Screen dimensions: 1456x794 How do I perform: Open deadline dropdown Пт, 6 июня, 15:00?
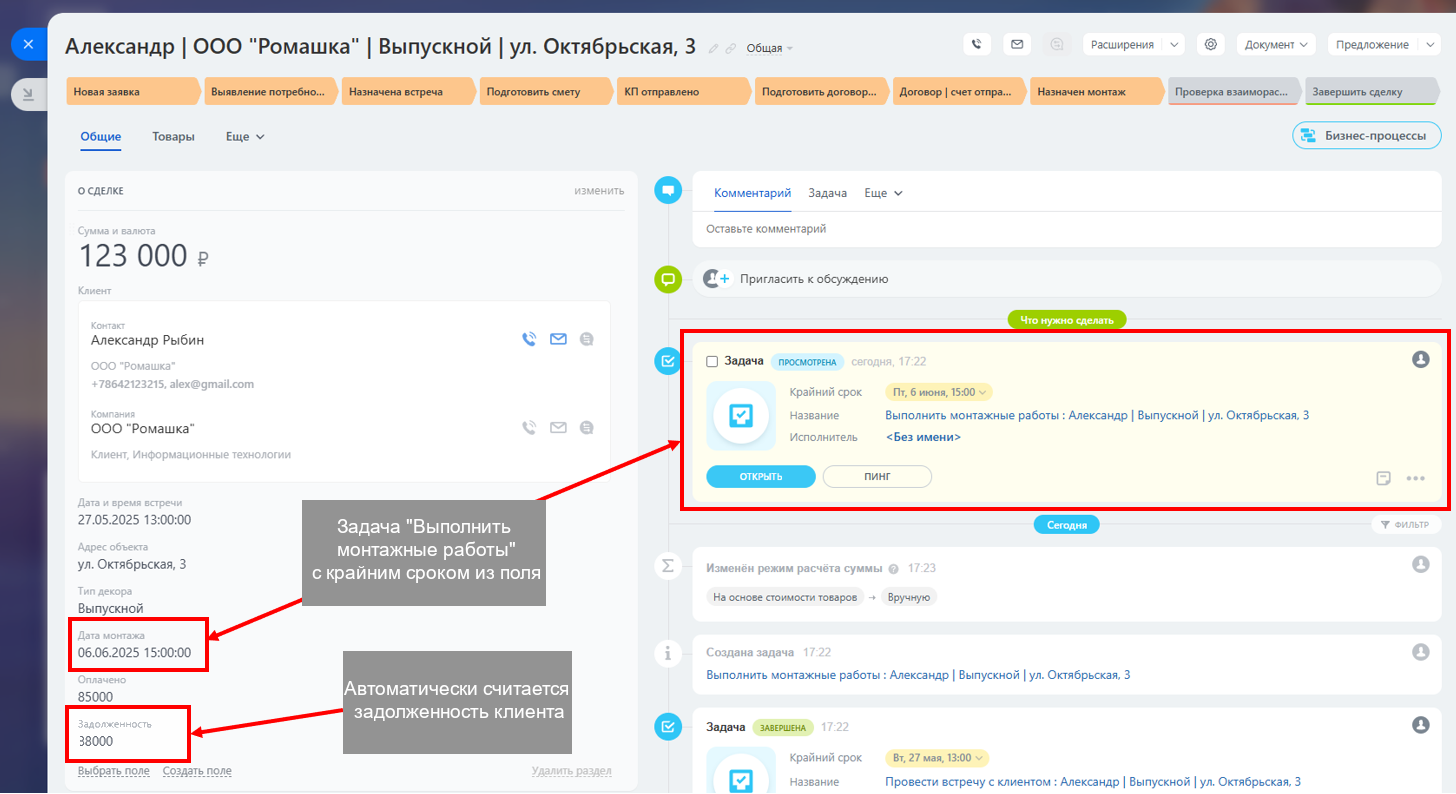[x=938, y=392]
